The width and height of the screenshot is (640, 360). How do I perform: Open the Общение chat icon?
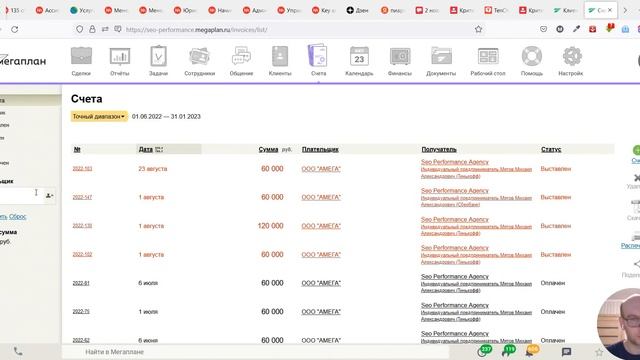[x=241, y=56]
